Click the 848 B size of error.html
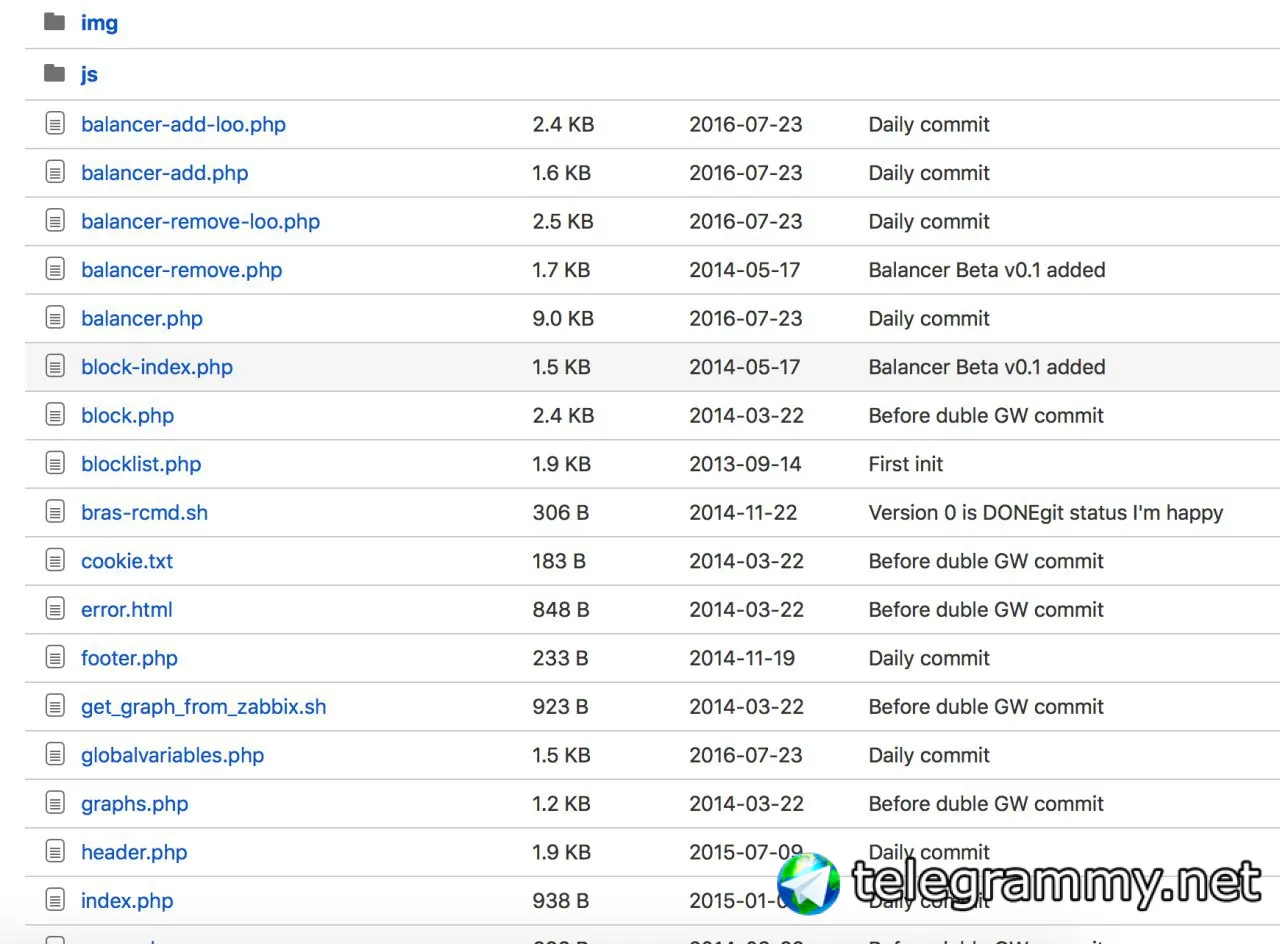Viewport: 1280px width, 944px height. coord(560,610)
